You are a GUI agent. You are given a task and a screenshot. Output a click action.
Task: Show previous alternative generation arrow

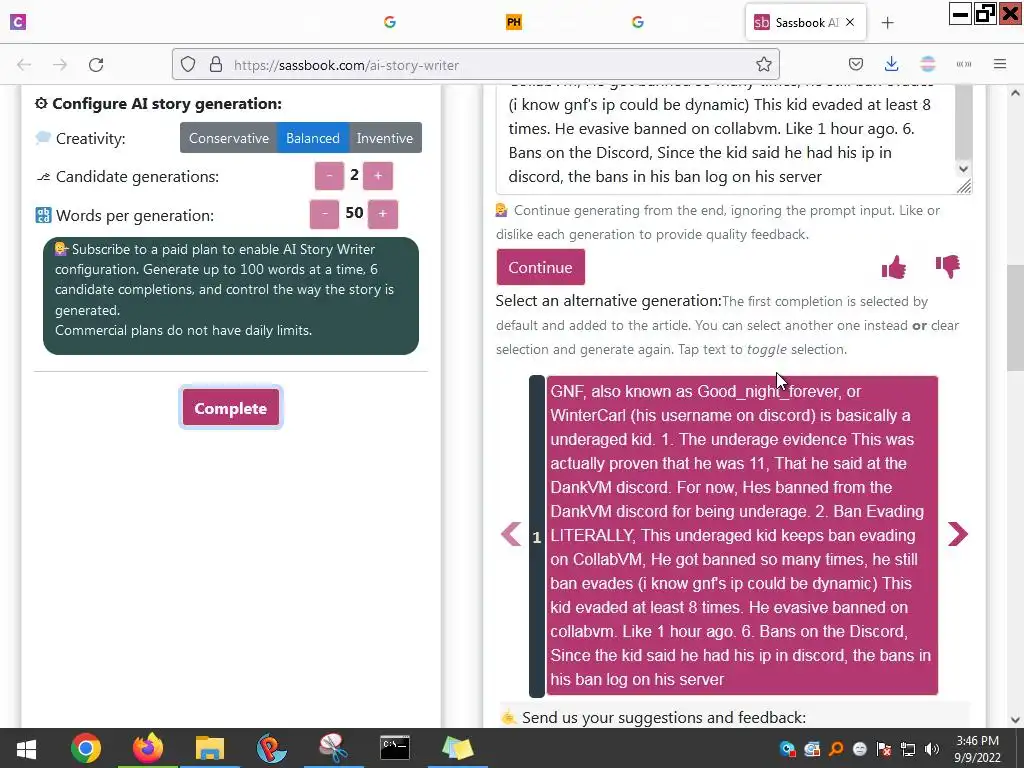511,534
